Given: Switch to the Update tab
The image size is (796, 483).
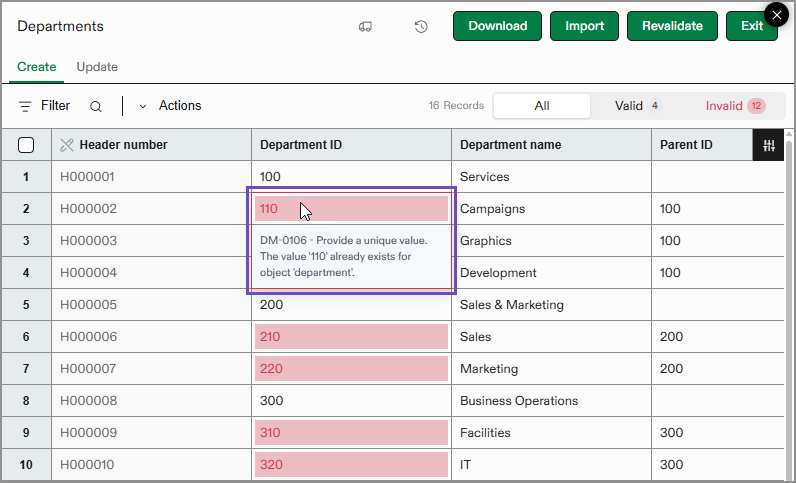Looking at the screenshot, I should point(97,67).
